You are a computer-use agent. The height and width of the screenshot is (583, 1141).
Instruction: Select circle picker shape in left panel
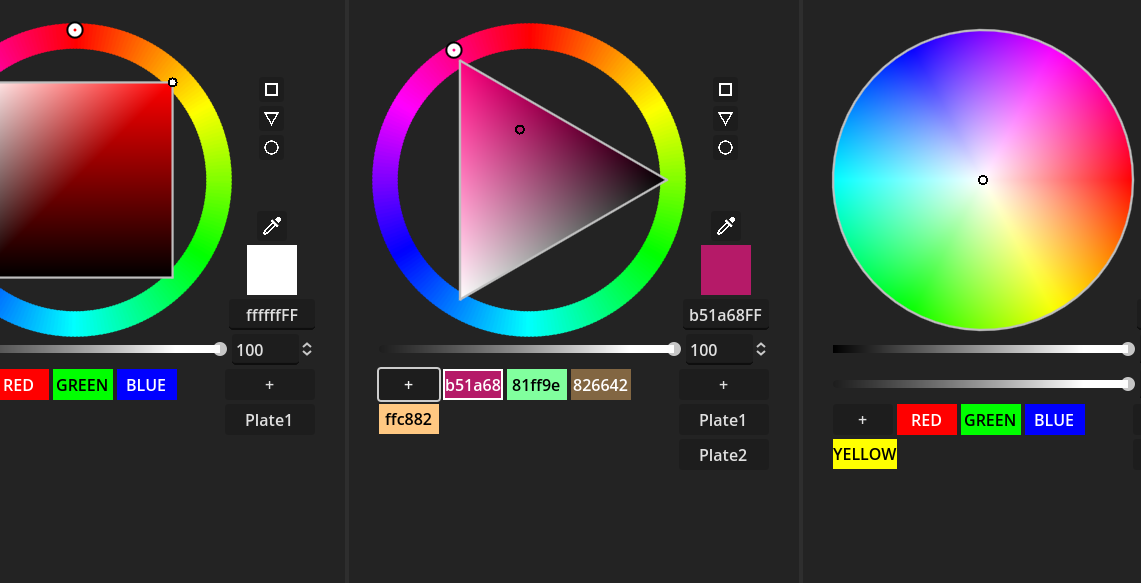[271, 148]
